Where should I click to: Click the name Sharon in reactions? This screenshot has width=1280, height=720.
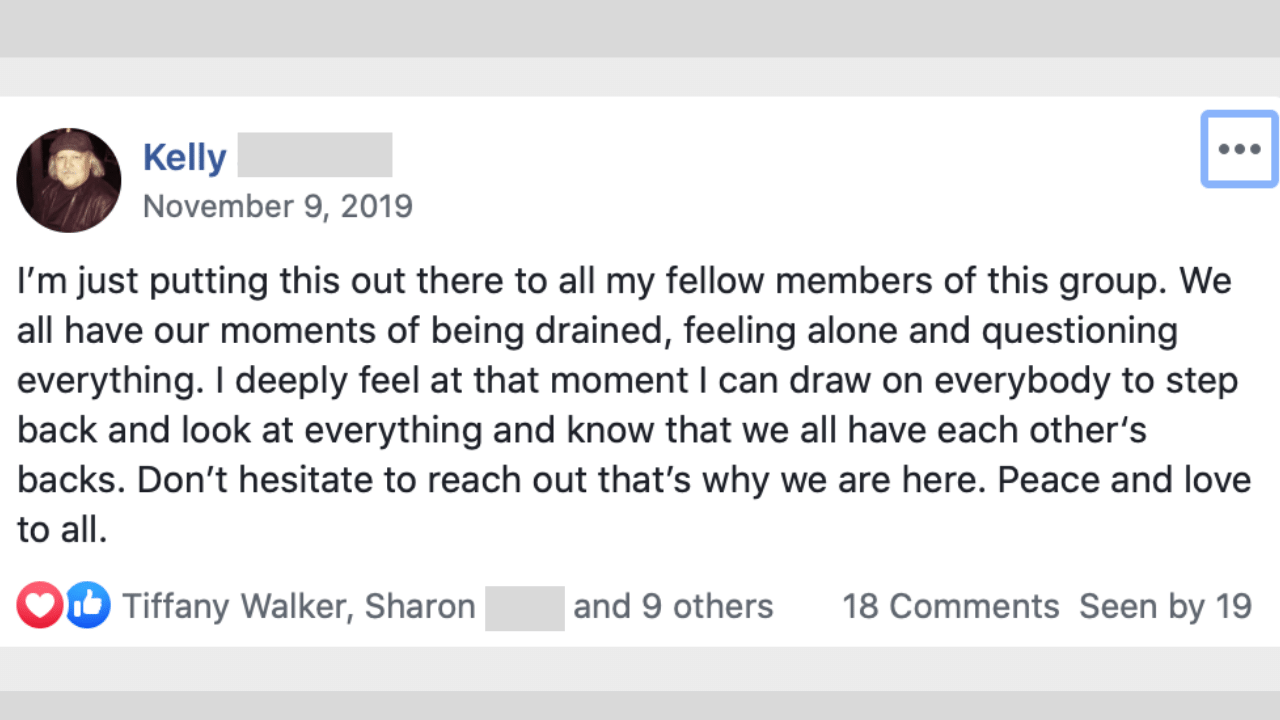click(x=420, y=606)
